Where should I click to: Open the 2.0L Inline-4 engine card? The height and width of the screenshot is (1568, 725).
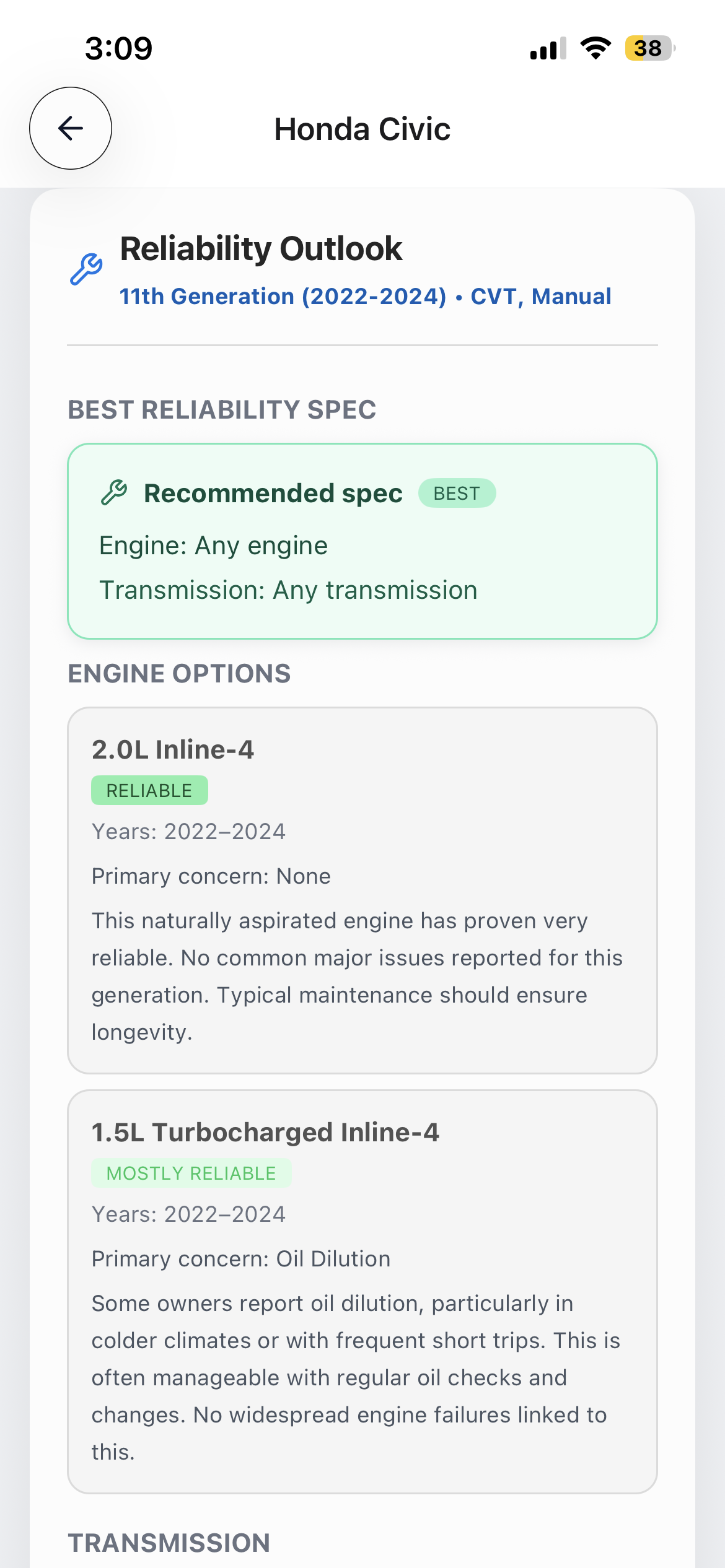pos(362,891)
